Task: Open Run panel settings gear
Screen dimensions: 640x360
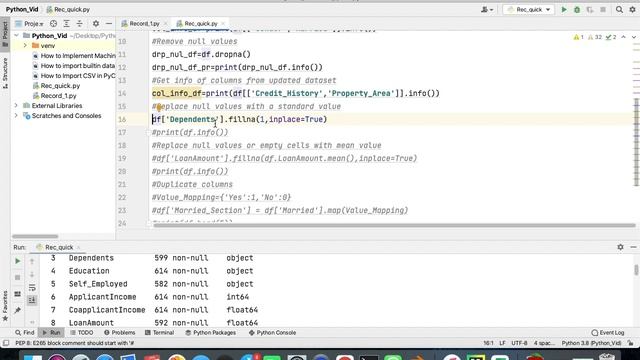Action: click(x=620, y=247)
